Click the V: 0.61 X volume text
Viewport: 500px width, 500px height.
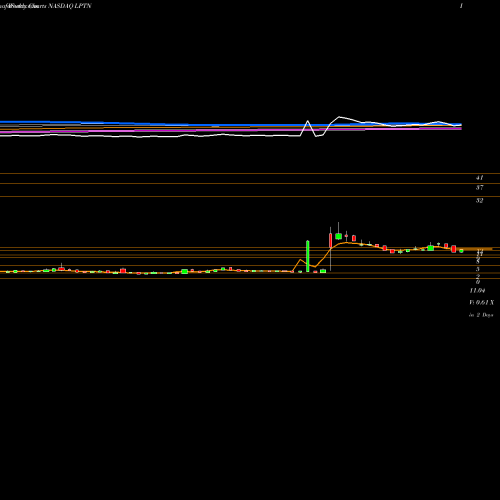click(481, 302)
